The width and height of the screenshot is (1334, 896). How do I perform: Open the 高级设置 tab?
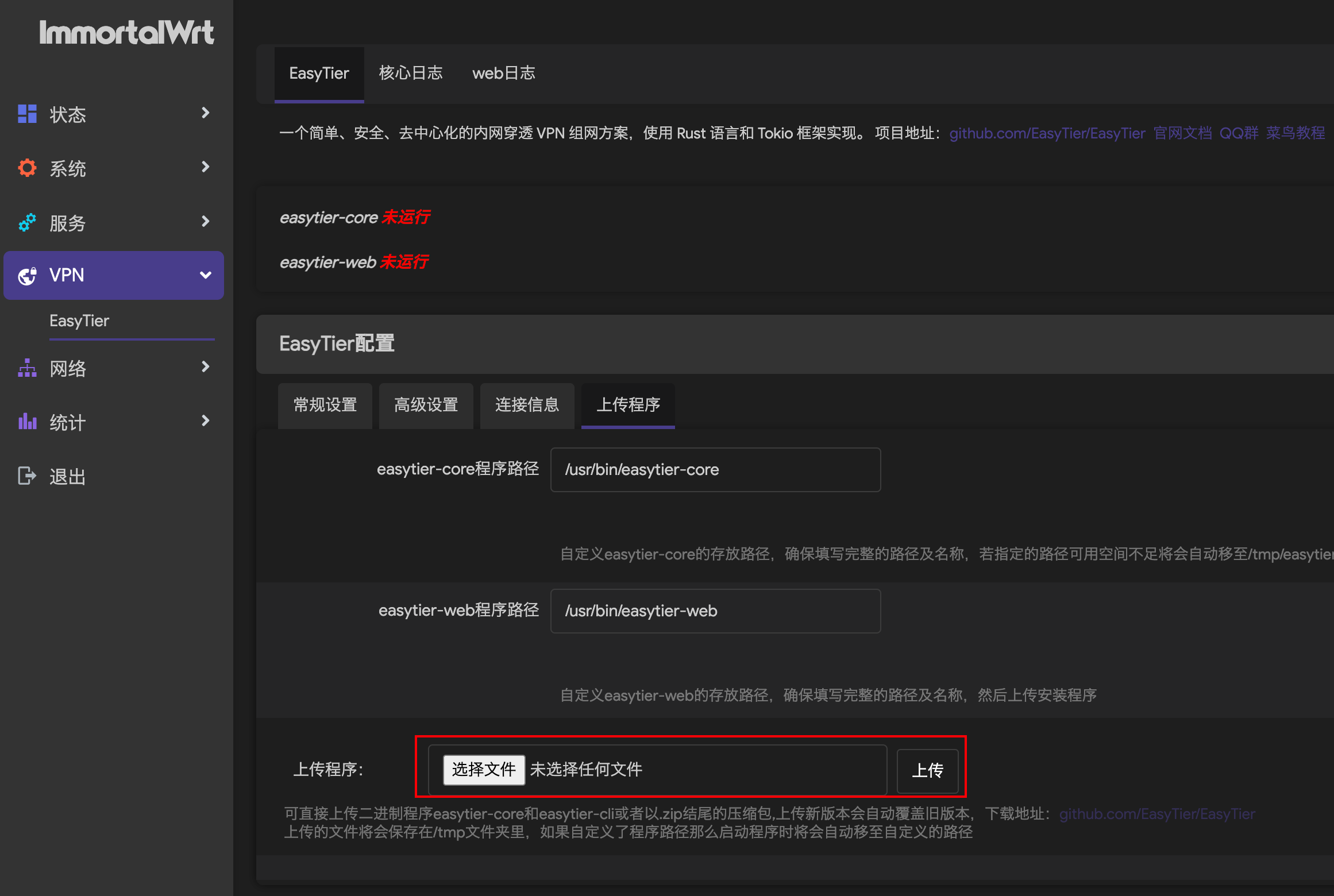coord(426,405)
